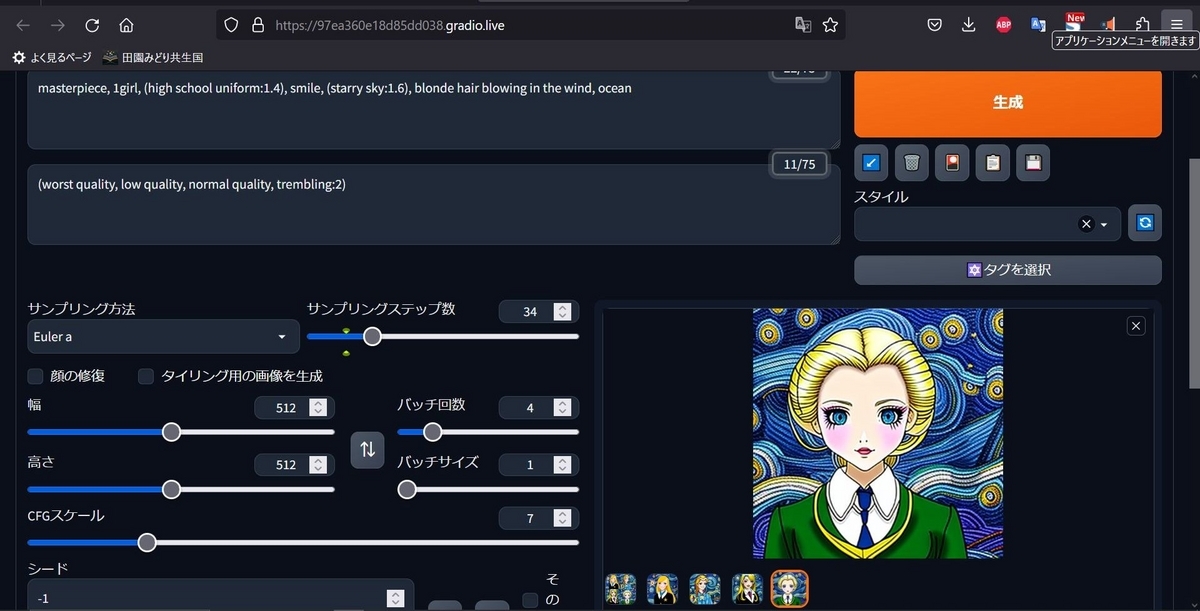
Task: Click into the positive prompt text box
Action: (x=434, y=109)
